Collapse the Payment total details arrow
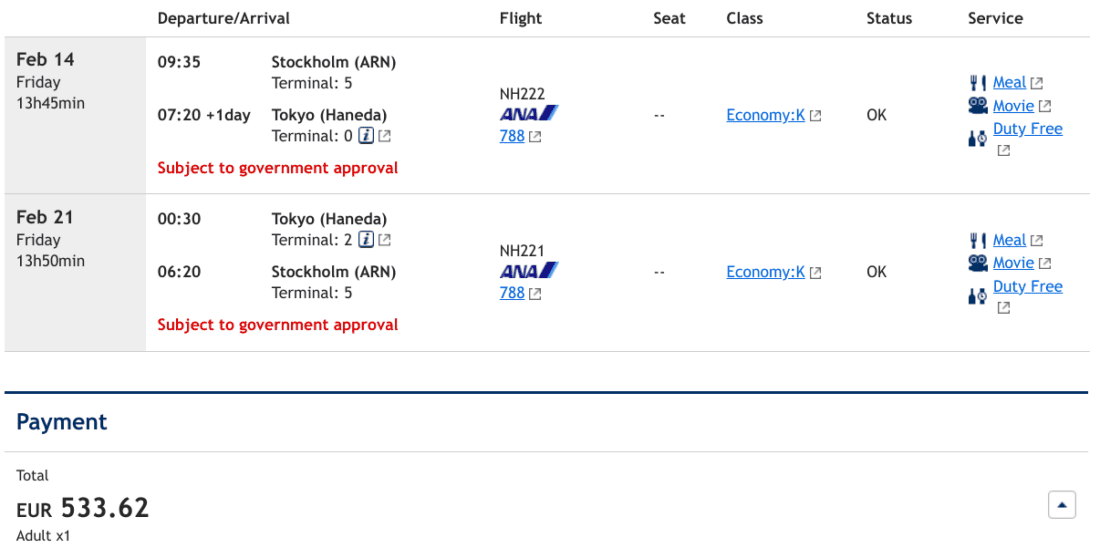 [1061, 506]
